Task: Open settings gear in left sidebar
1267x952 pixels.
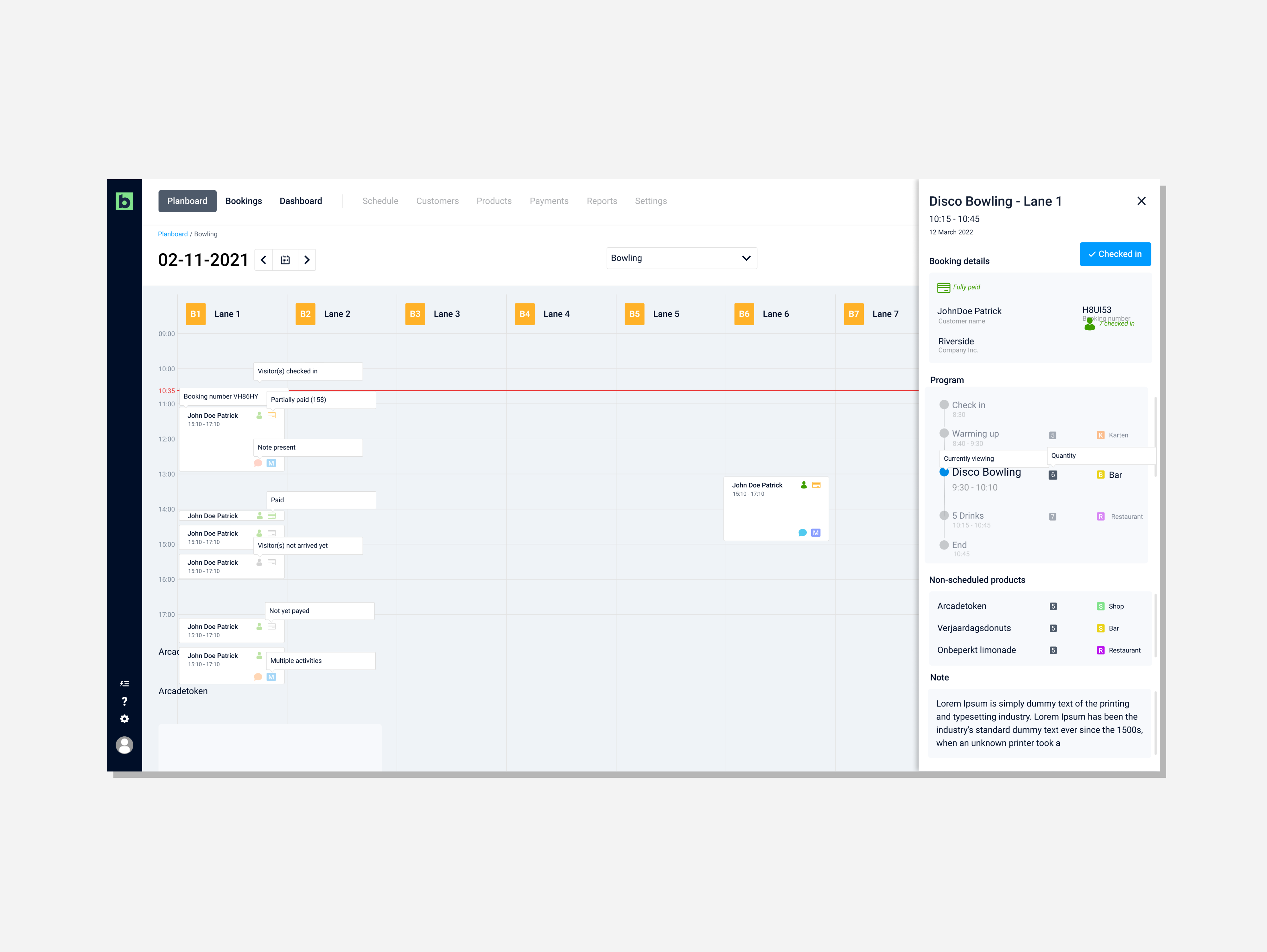Action: [x=124, y=720]
